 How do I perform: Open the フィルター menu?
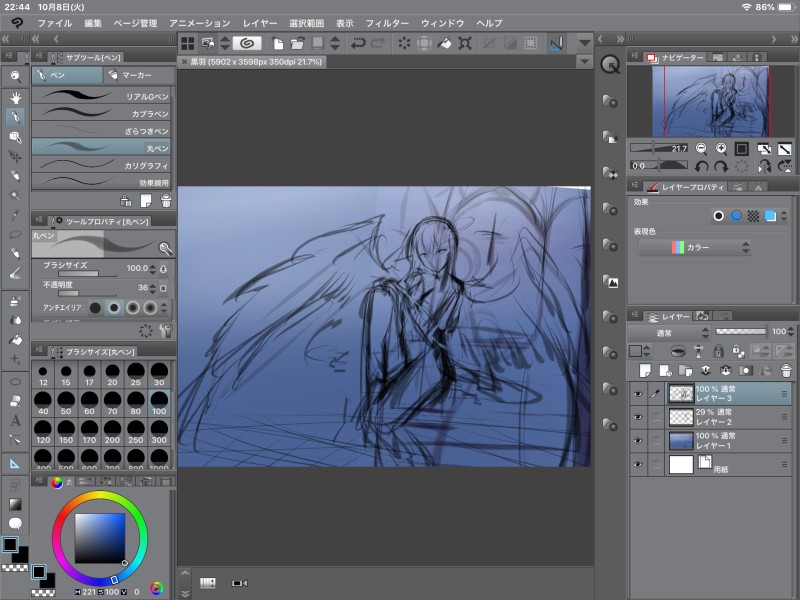coord(387,23)
